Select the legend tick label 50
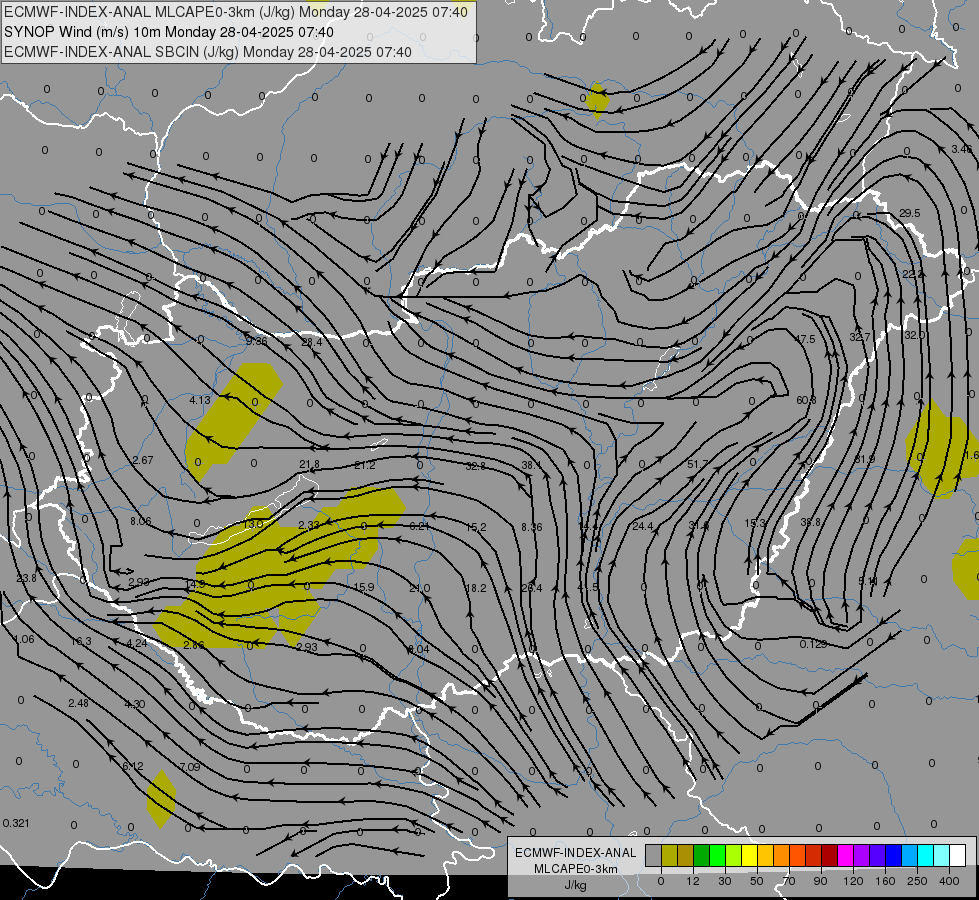The image size is (979, 900). point(757,881)
